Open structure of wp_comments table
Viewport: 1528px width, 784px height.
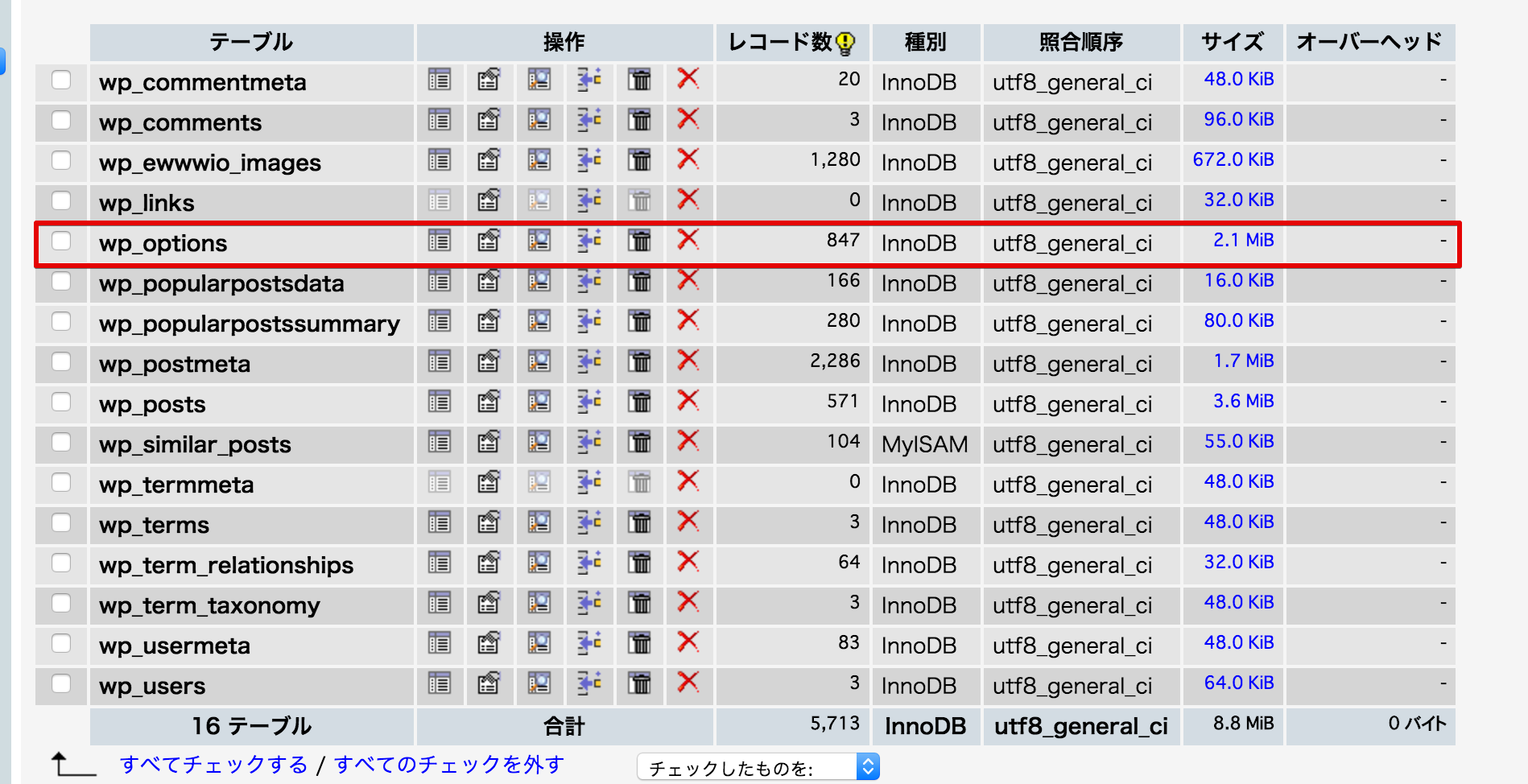click(x=489, y=120)
